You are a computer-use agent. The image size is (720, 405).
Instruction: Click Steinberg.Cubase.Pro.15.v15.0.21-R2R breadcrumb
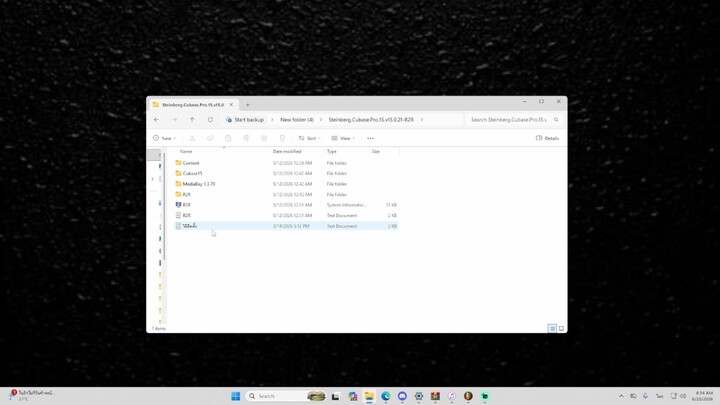[x=371, y=119]
